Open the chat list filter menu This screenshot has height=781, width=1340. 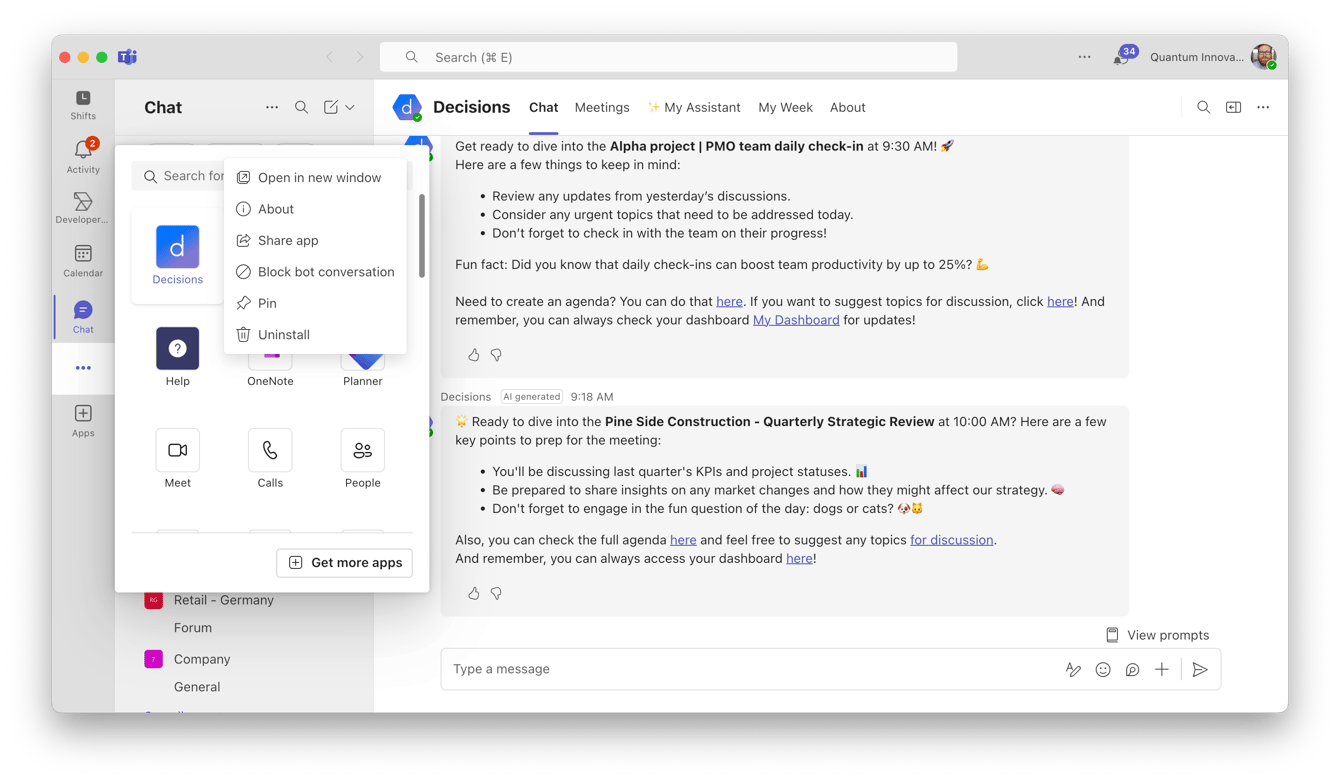(271, 107)
